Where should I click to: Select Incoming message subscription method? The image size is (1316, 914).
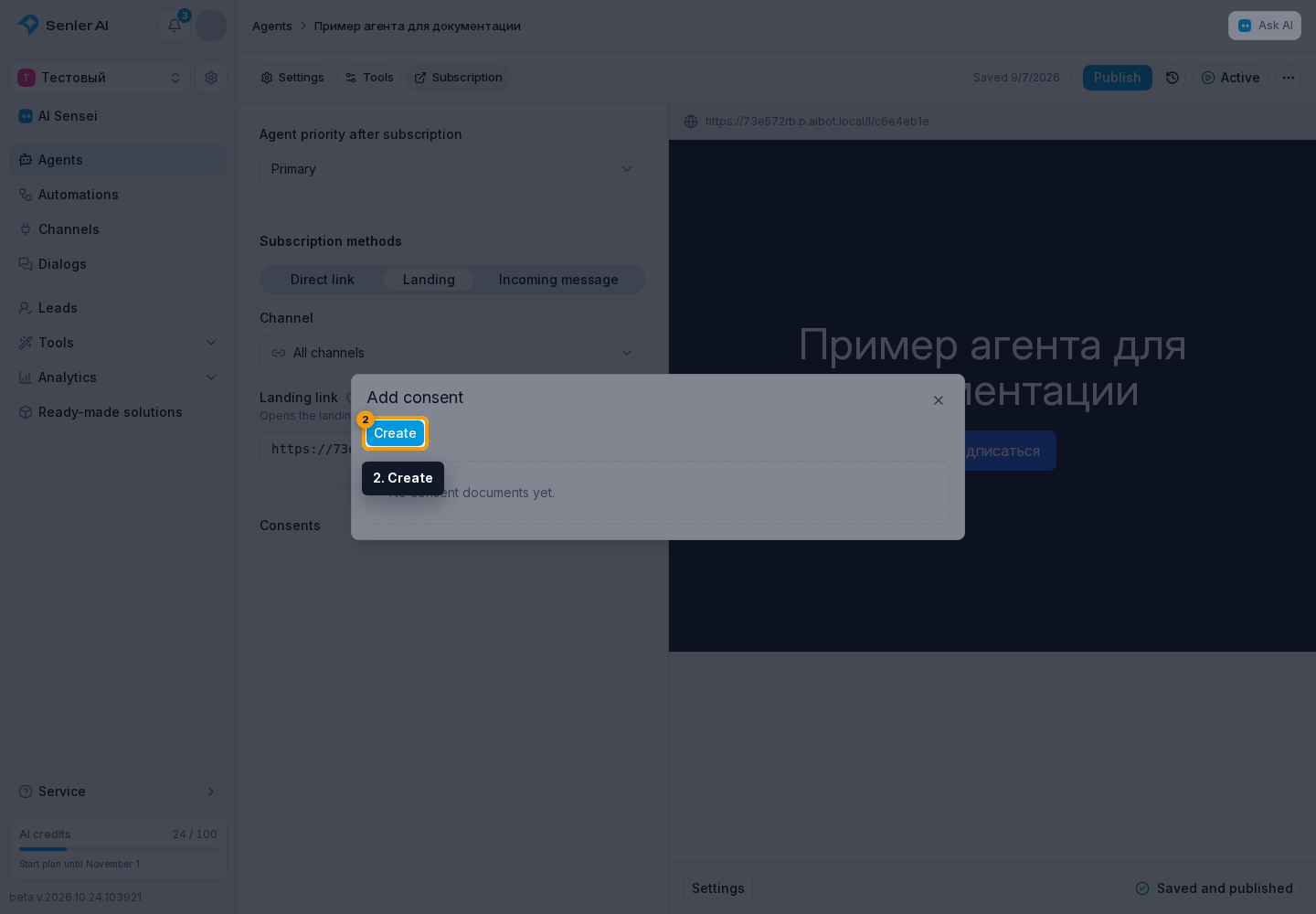(558, 280)
